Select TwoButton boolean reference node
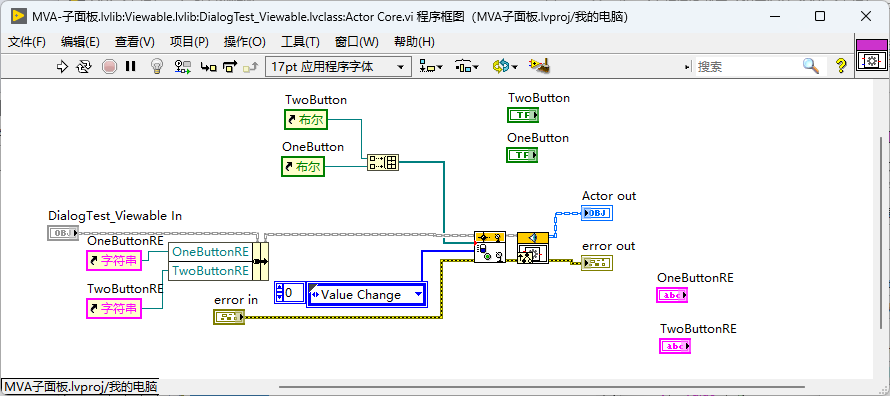This screenshot has height=396, width=890. click(x=306, y=120)
